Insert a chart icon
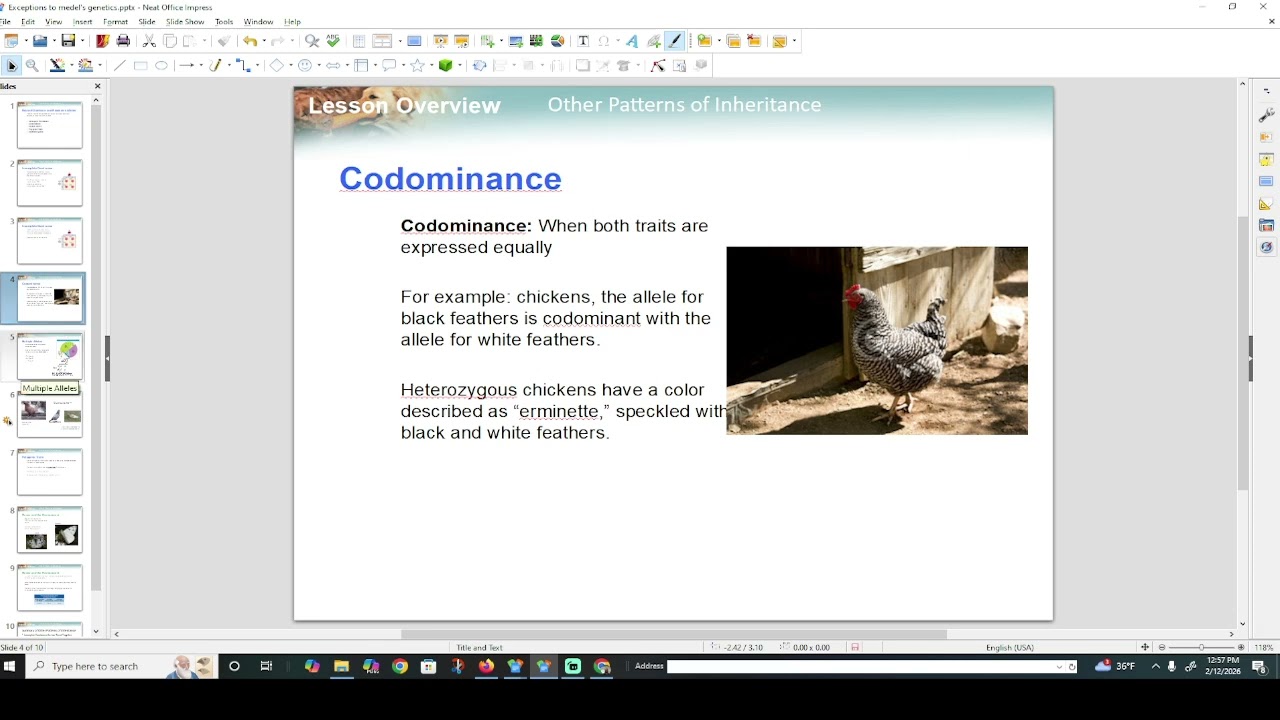The height and width of the screenshot is (720, 1280). (557, 41)
